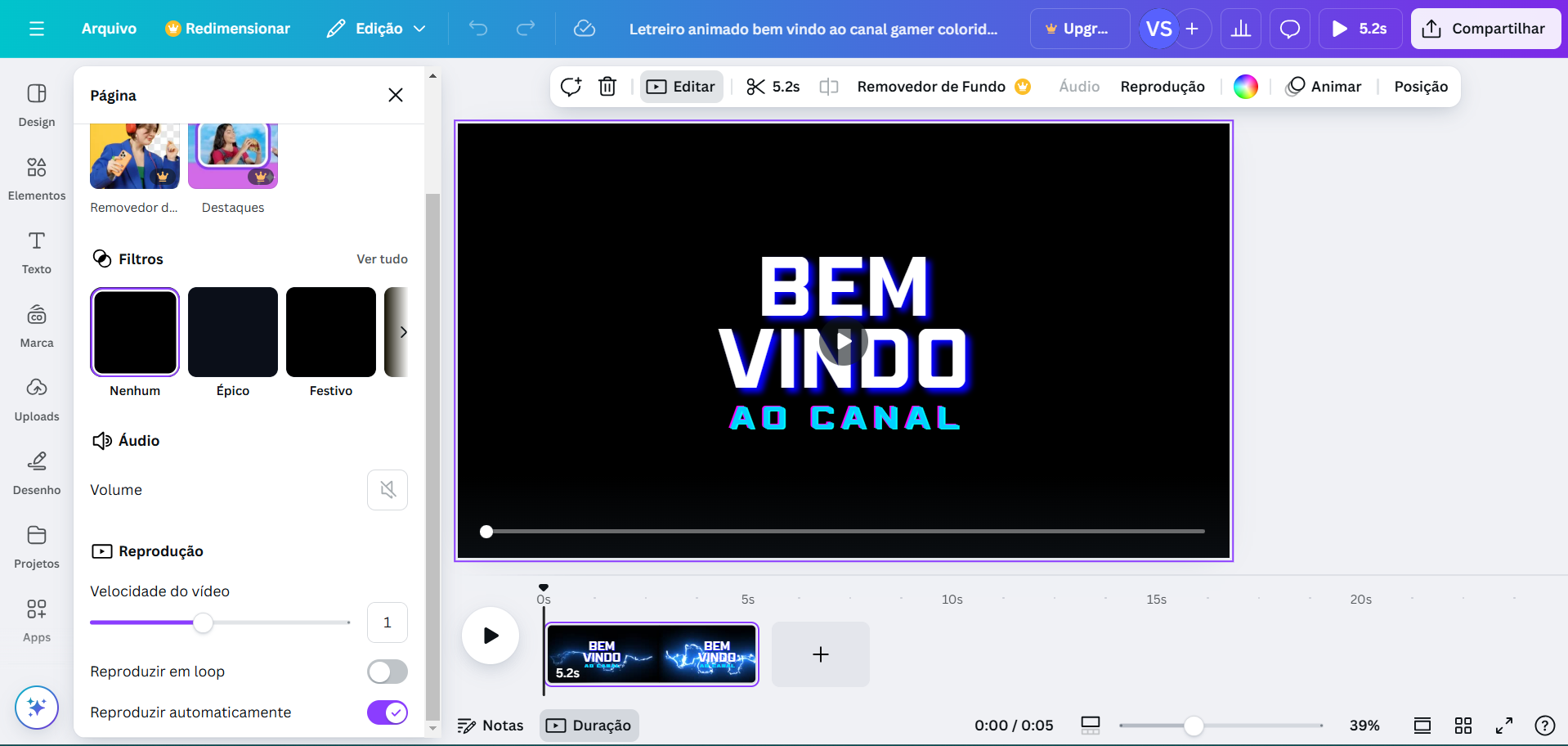Unmute the video volume
The height and width of the screenshot is (746, 1568).
pyautogui.click(x=387, y=489)
